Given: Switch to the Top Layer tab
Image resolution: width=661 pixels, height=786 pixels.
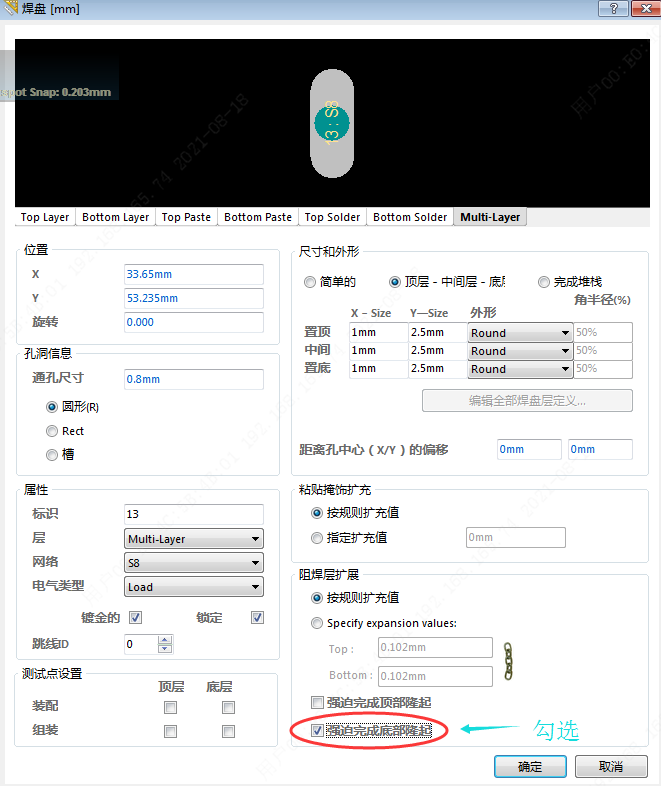Looking at the screenshot, I should pos(45,217).
